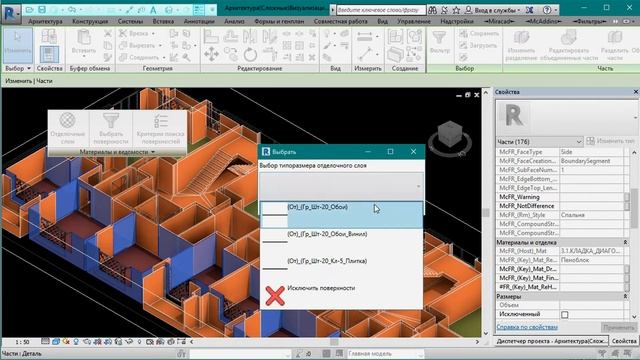Viewport: 640px width, 360px height.
Task: Collapse the Материалы и отделка properties group
Action: (x=625, y=242)
